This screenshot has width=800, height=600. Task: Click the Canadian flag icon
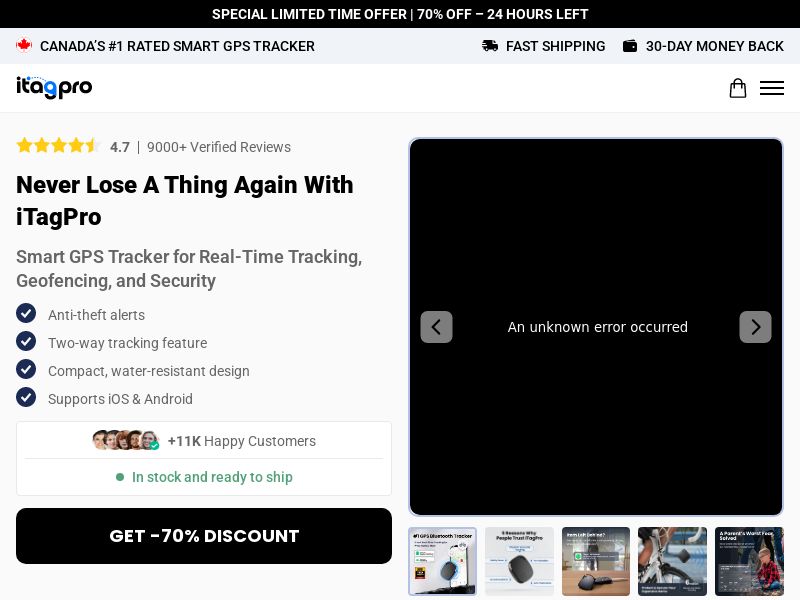(x=24, y=46)
